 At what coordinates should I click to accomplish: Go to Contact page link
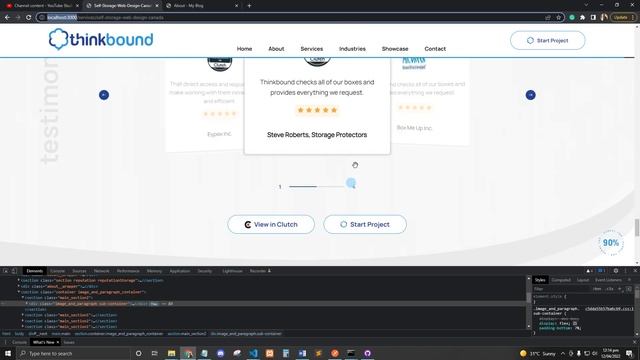tap(435, 49)
